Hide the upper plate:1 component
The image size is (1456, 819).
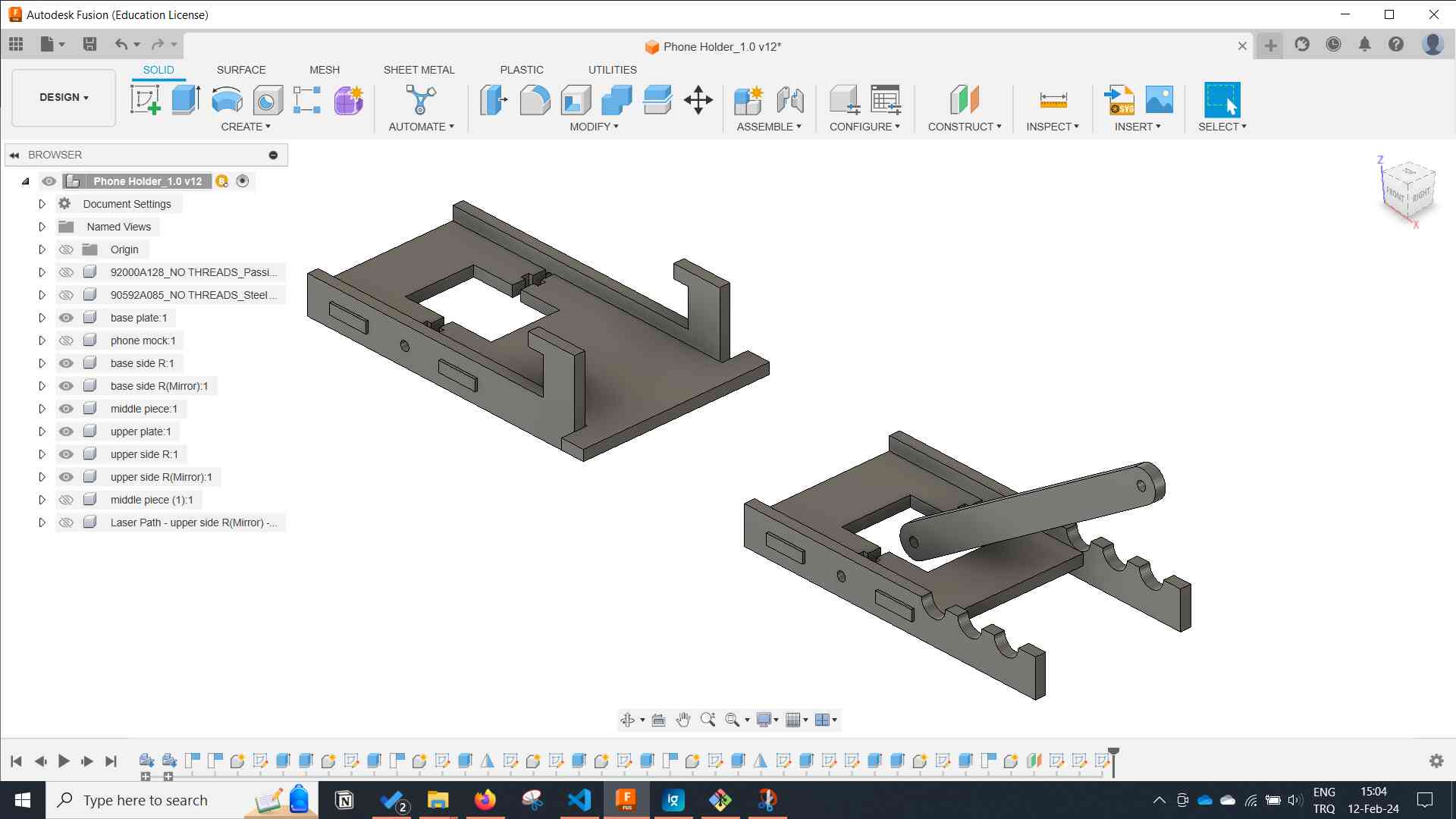(x=67, y=431)
